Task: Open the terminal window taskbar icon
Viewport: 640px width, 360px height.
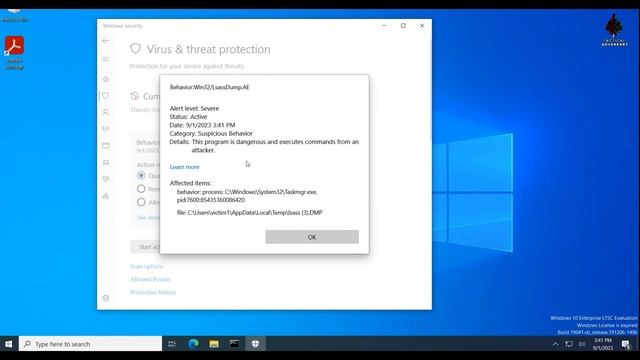Action: (234, 344)
